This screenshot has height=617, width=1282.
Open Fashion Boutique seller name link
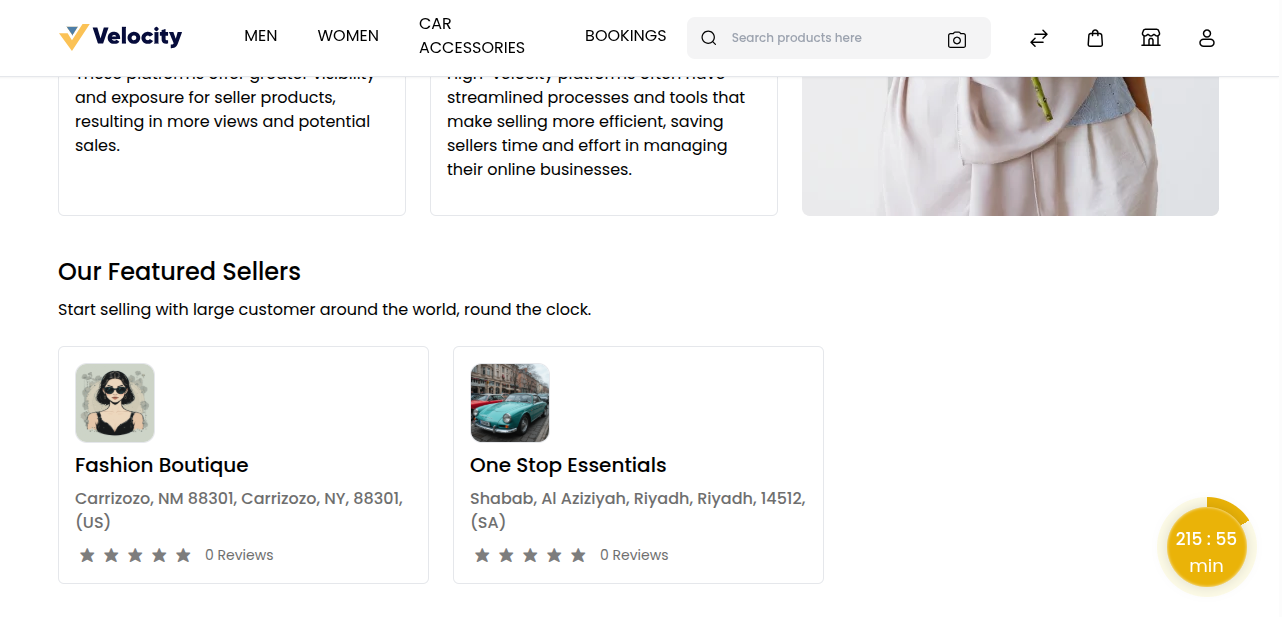(161, 465)
